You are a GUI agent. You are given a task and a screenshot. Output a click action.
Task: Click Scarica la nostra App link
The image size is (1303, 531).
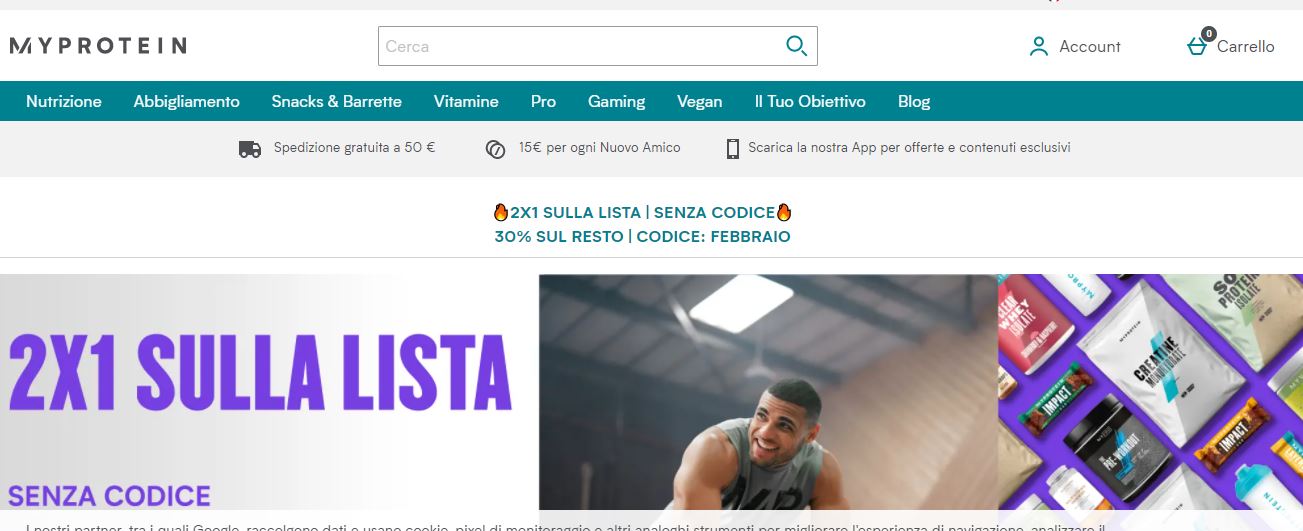909,148
